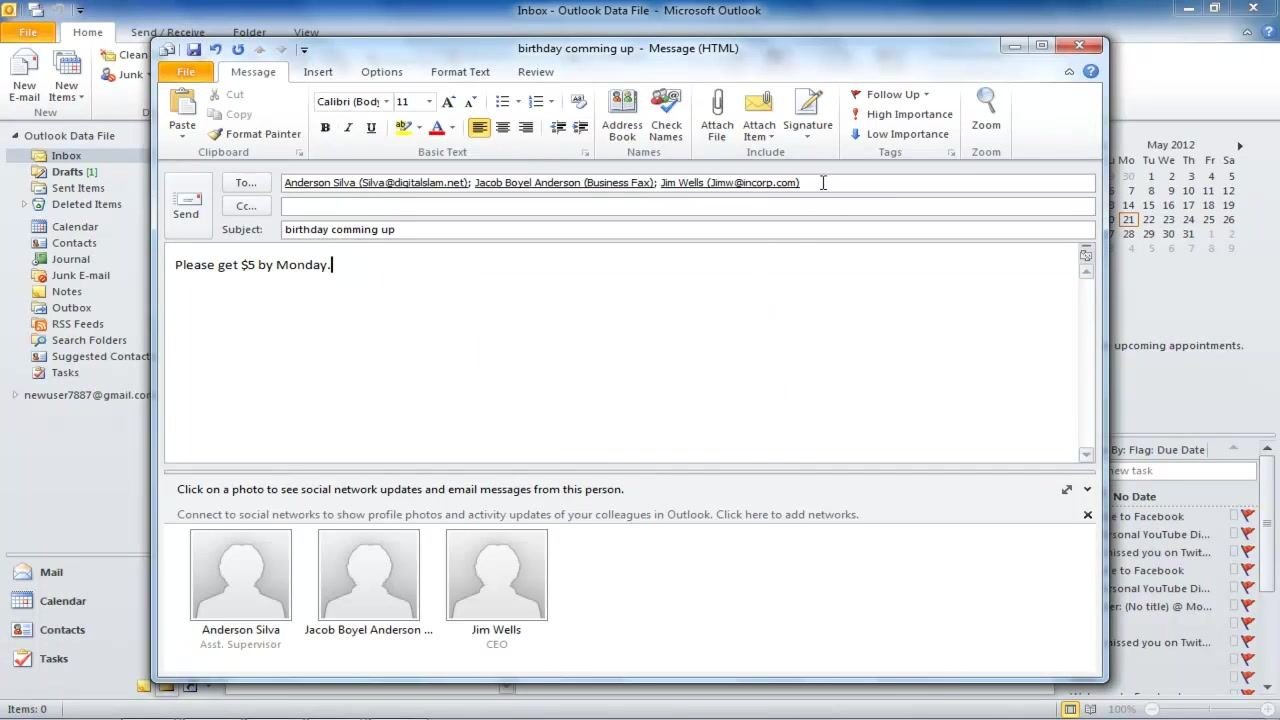
Task: Open the Tasks navigation button
Action: click(54, 659)
